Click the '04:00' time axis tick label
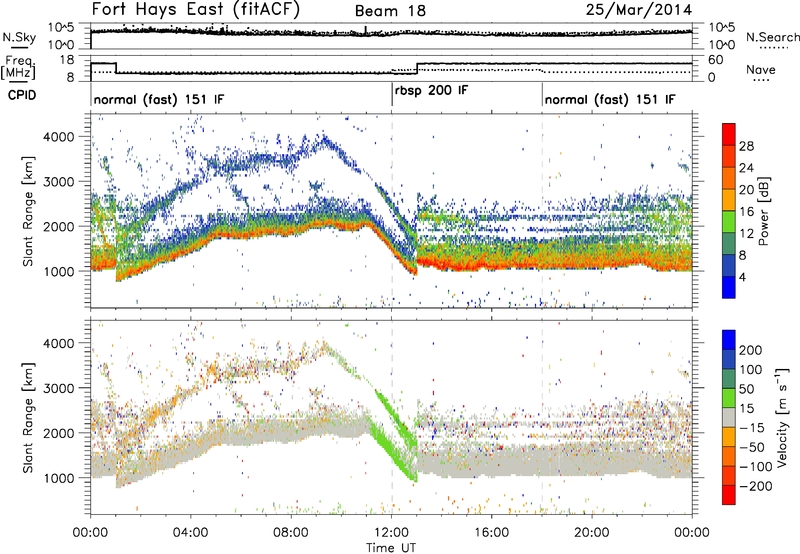 (191, 533)
